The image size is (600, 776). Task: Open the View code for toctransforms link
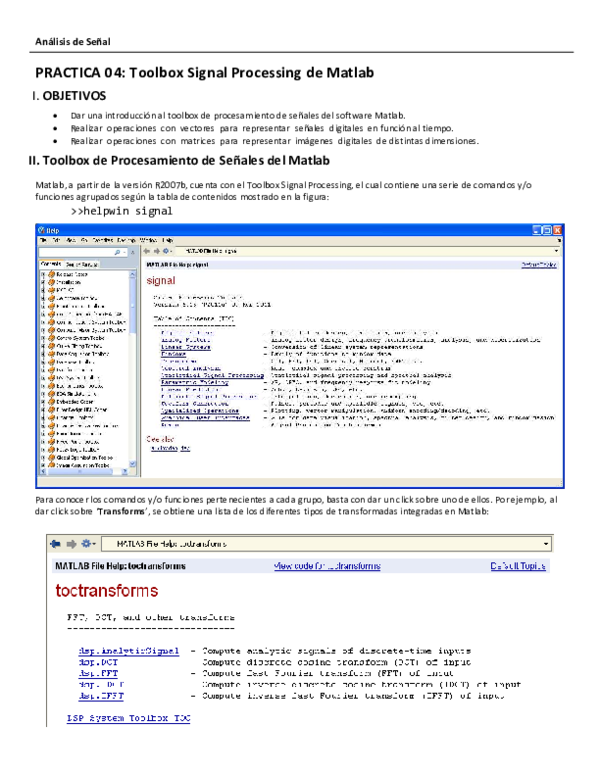327,566
